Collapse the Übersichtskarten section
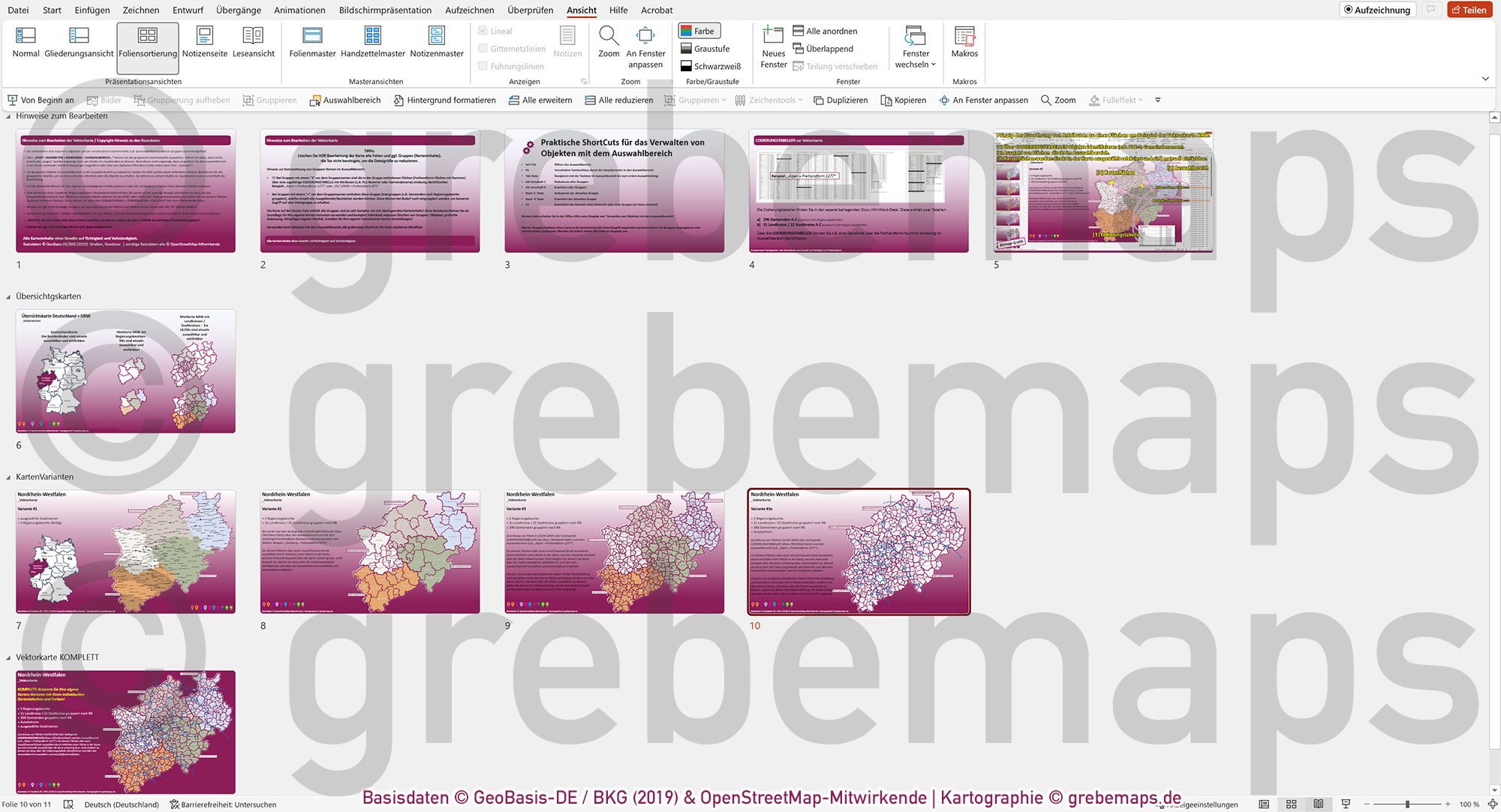Screen dimensions: 1501x812 (x=8, y=296)
